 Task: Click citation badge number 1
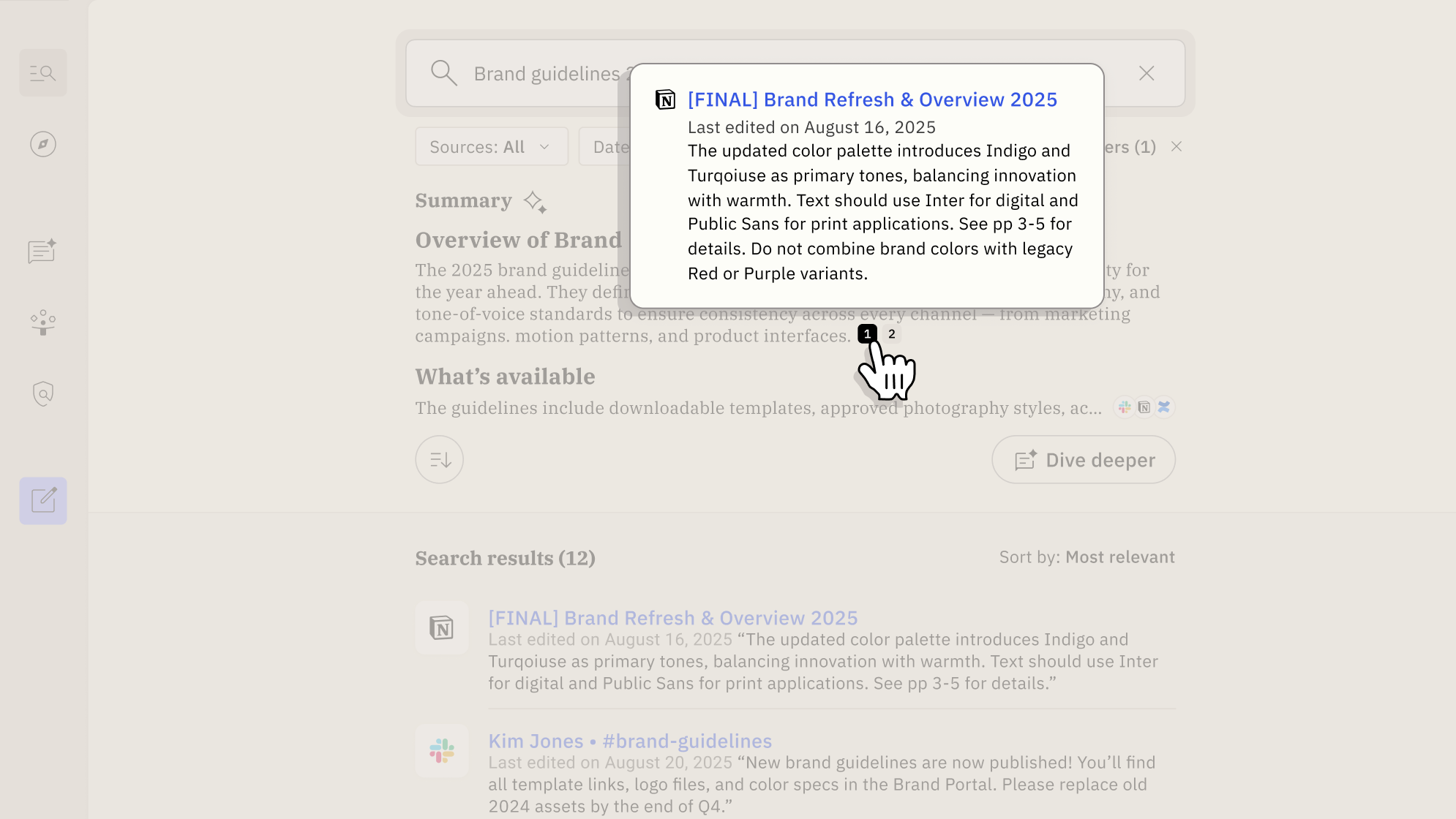(867, 334)
